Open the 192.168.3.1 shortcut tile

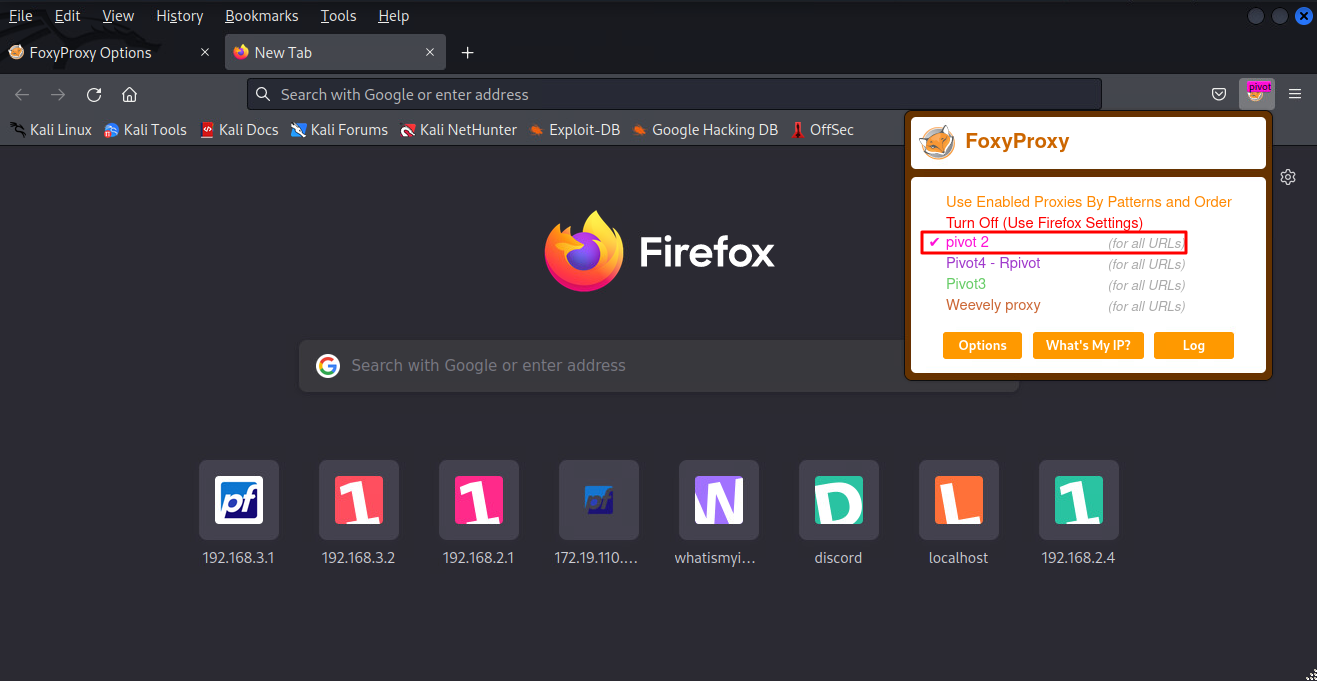pyautogui.click(x=238, y=500)
